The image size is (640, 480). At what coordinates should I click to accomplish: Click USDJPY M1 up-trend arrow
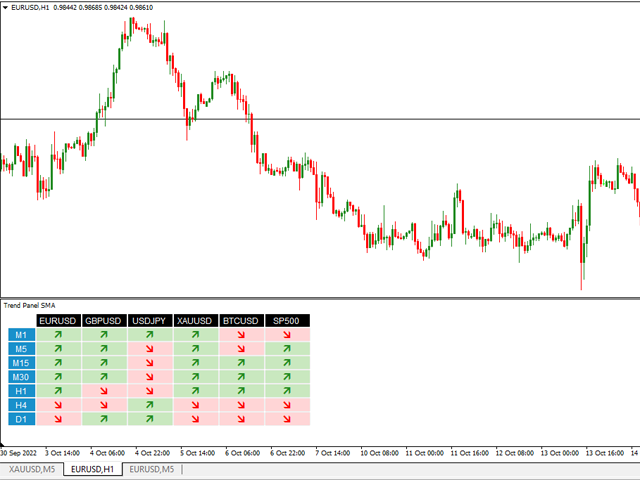click(x=150, y=335)
